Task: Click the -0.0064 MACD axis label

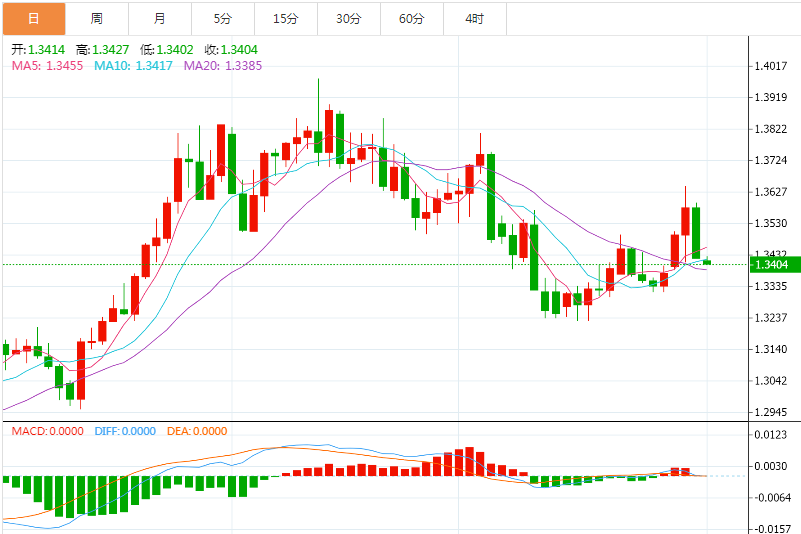Action: [x=771, y=498]
